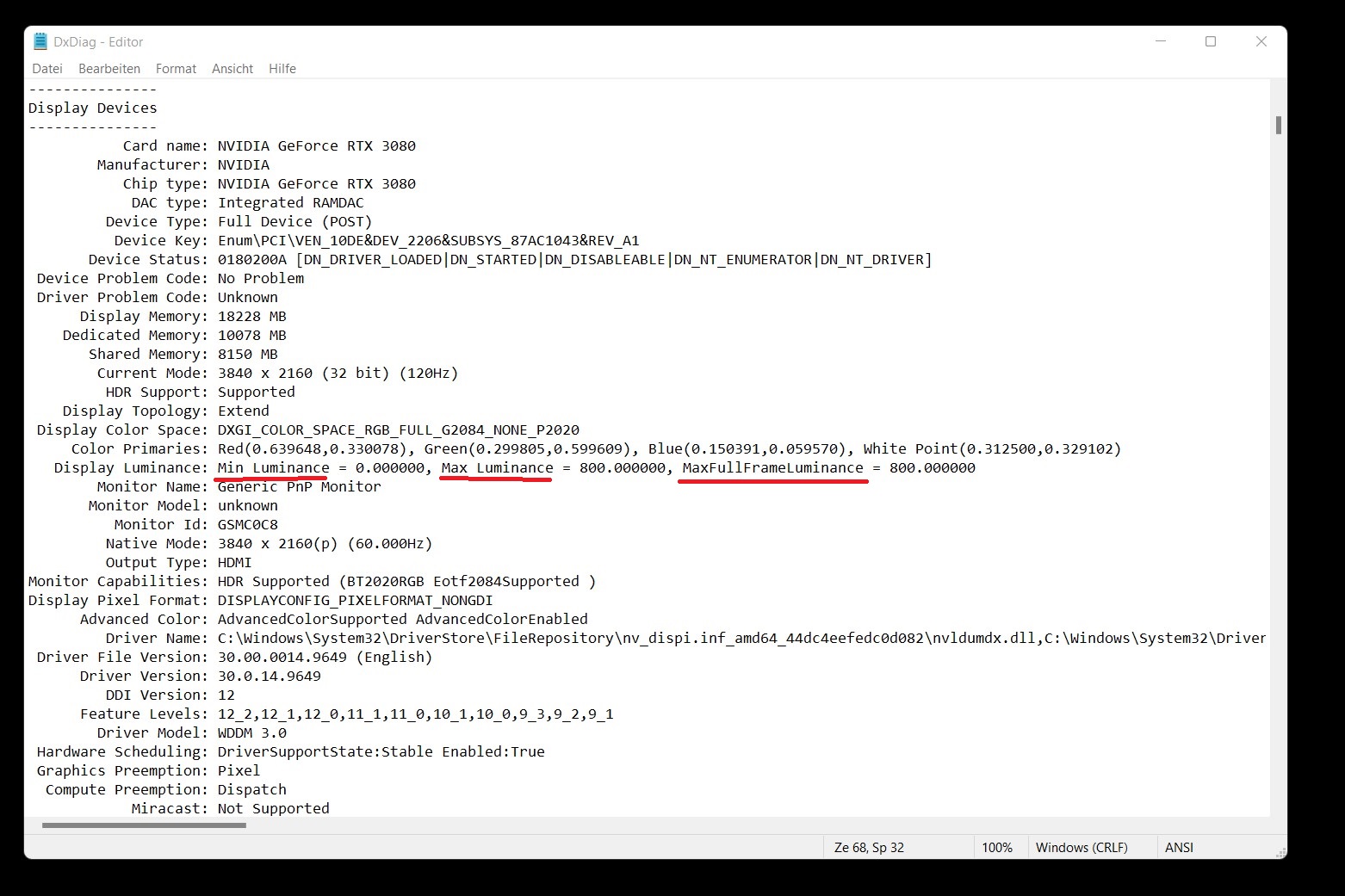Screen dimensions: 1345x896
Task: Click the window resize grip corner
Action: 1280,852
